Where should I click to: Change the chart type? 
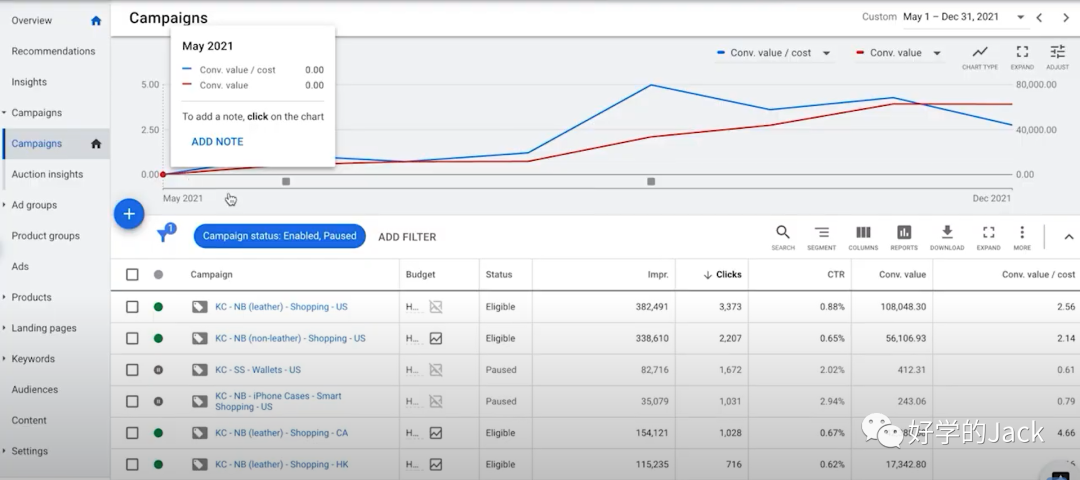pyautogui.click(x=979, y=56)
